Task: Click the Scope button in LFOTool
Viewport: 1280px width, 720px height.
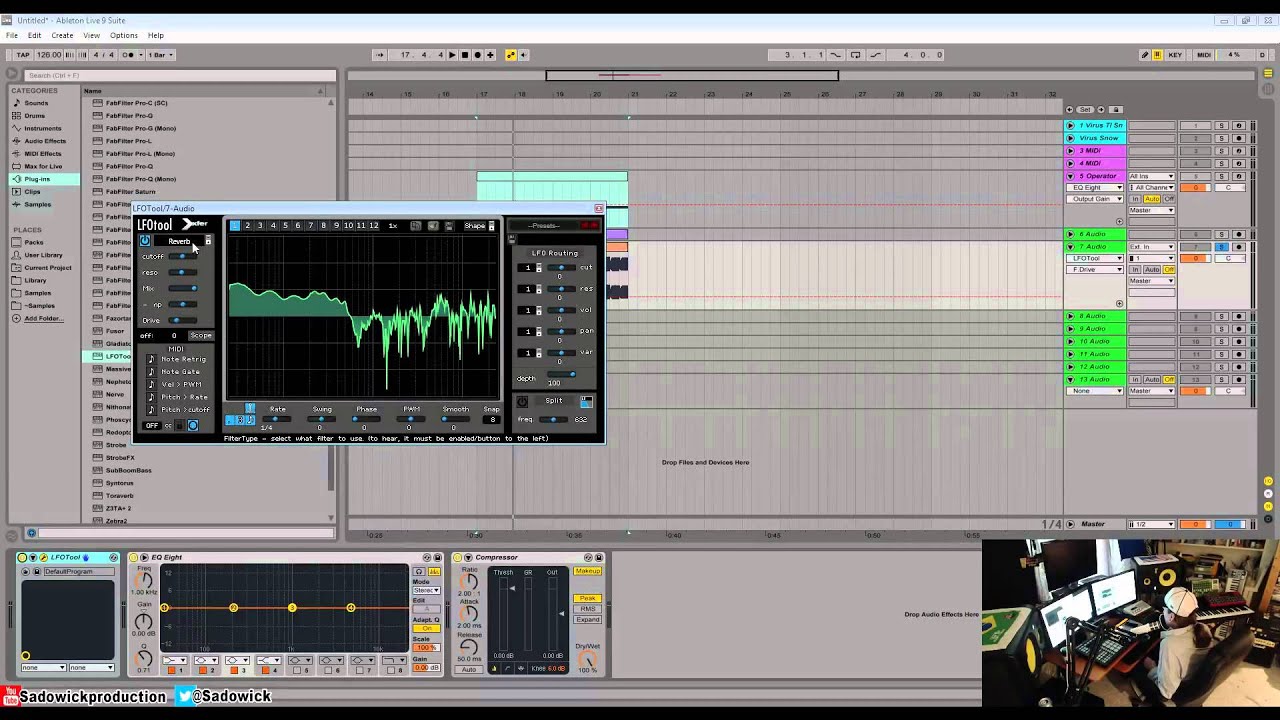Action: click(201, 335)
